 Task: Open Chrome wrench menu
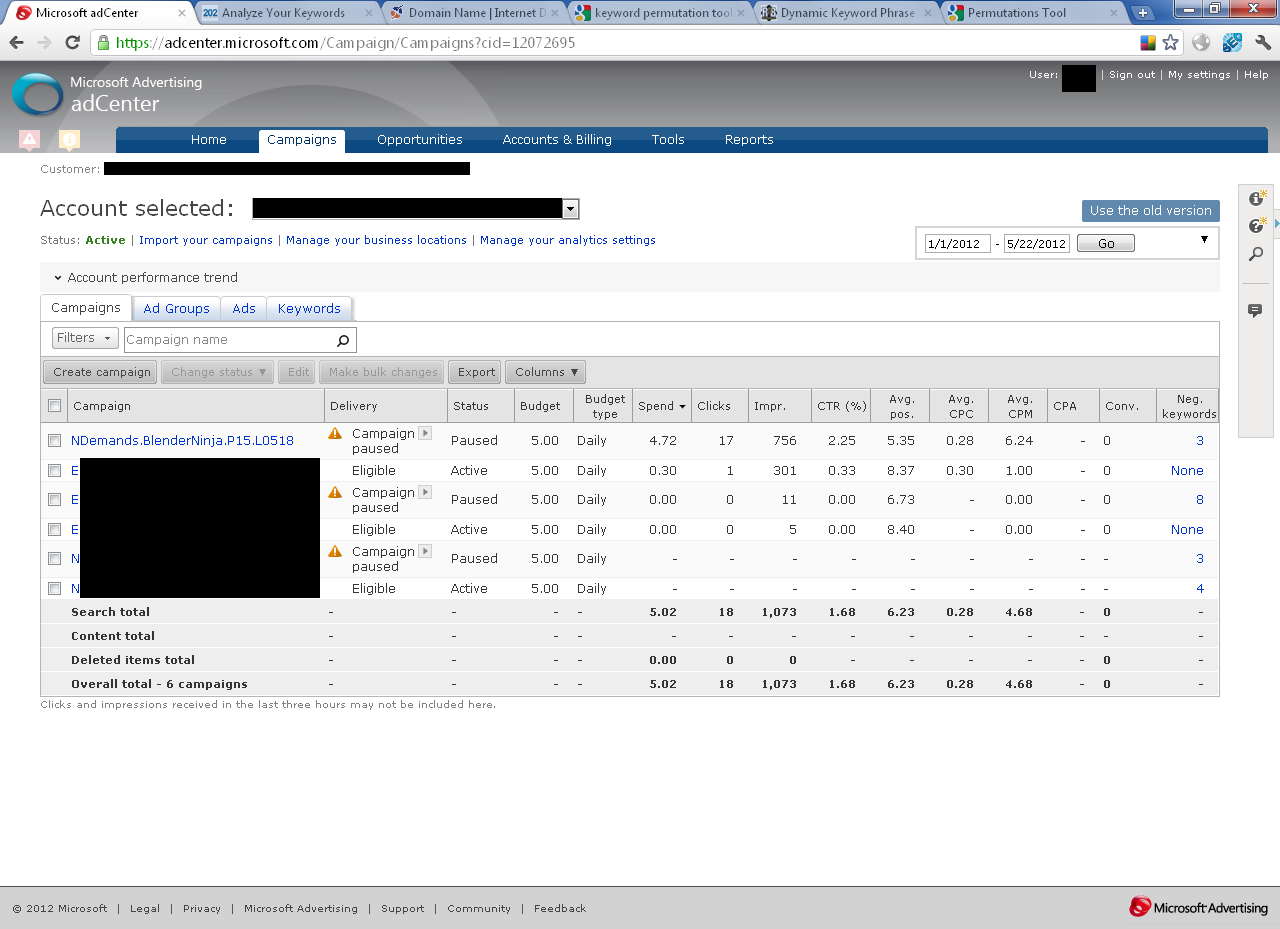coord(1263,43)
